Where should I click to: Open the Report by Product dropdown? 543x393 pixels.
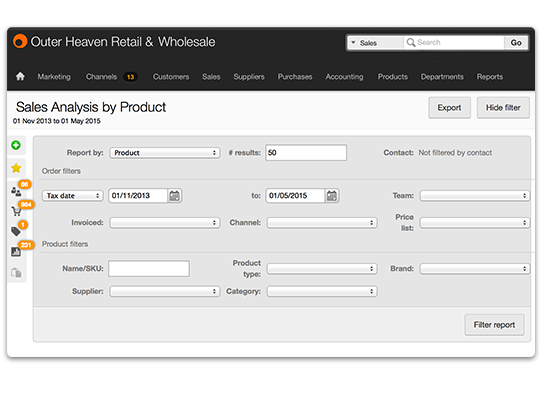(165, 153)
